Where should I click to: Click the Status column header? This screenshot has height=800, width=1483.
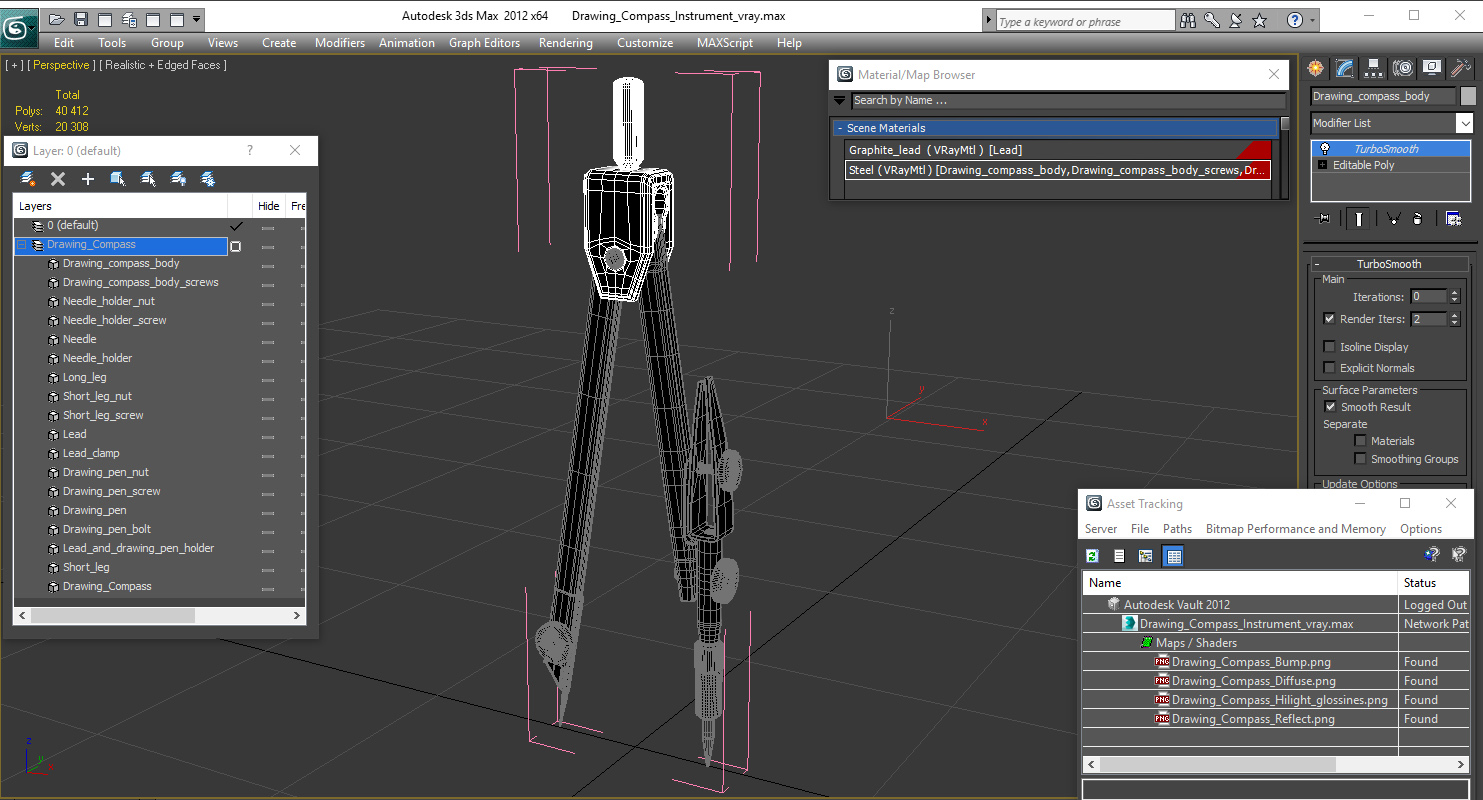point(1434,583)
